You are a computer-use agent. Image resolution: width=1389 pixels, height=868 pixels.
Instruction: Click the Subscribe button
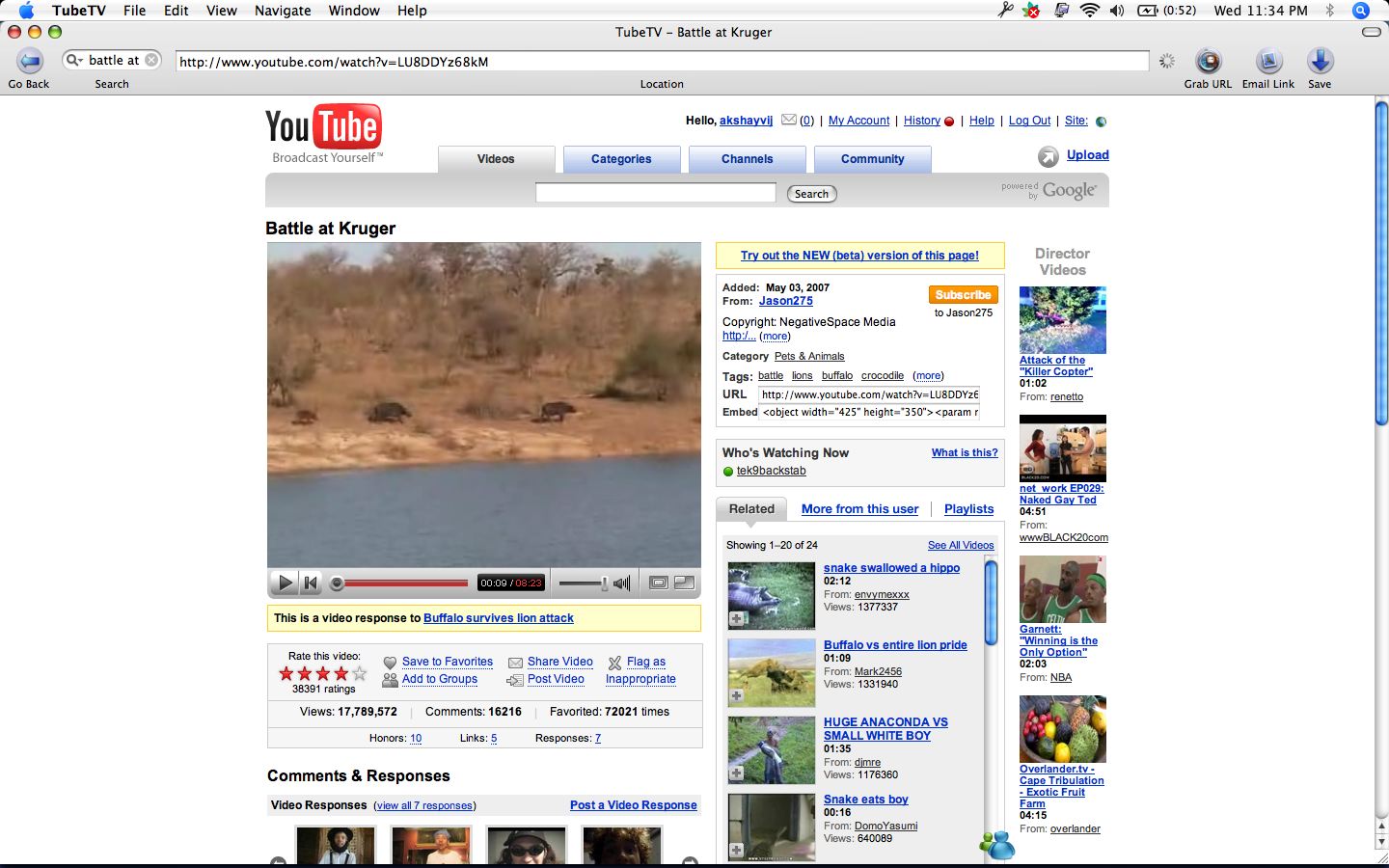(x=963, y=295)
